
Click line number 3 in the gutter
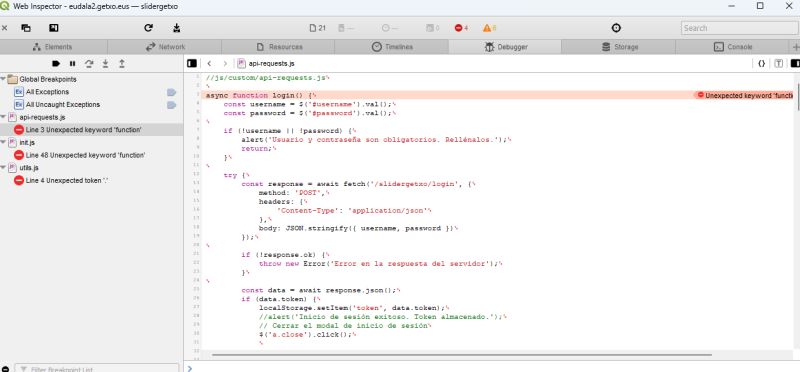tap(197, 95)
